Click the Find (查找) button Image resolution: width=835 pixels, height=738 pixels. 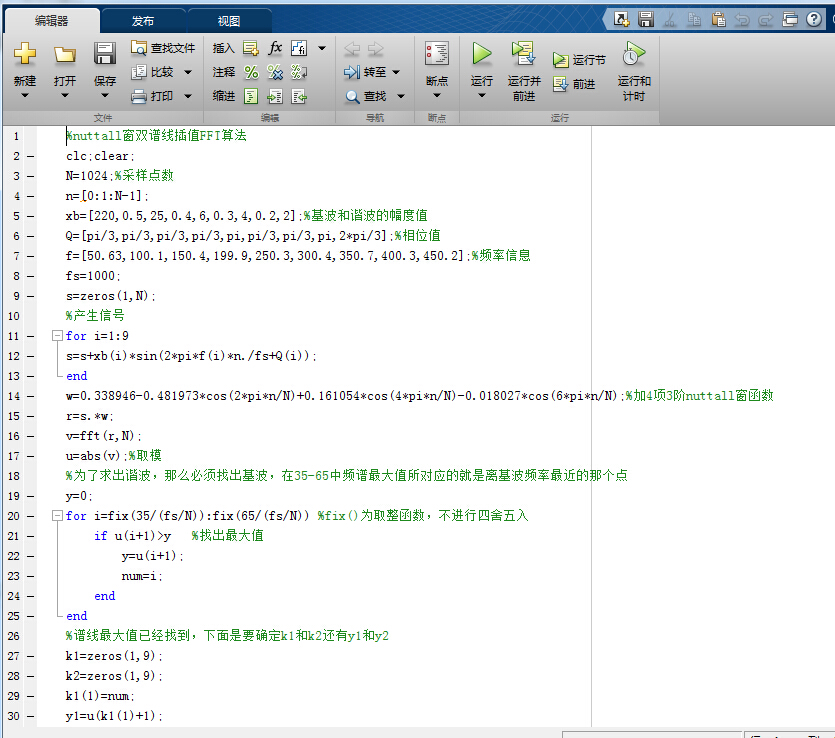[x=366, y=96]
